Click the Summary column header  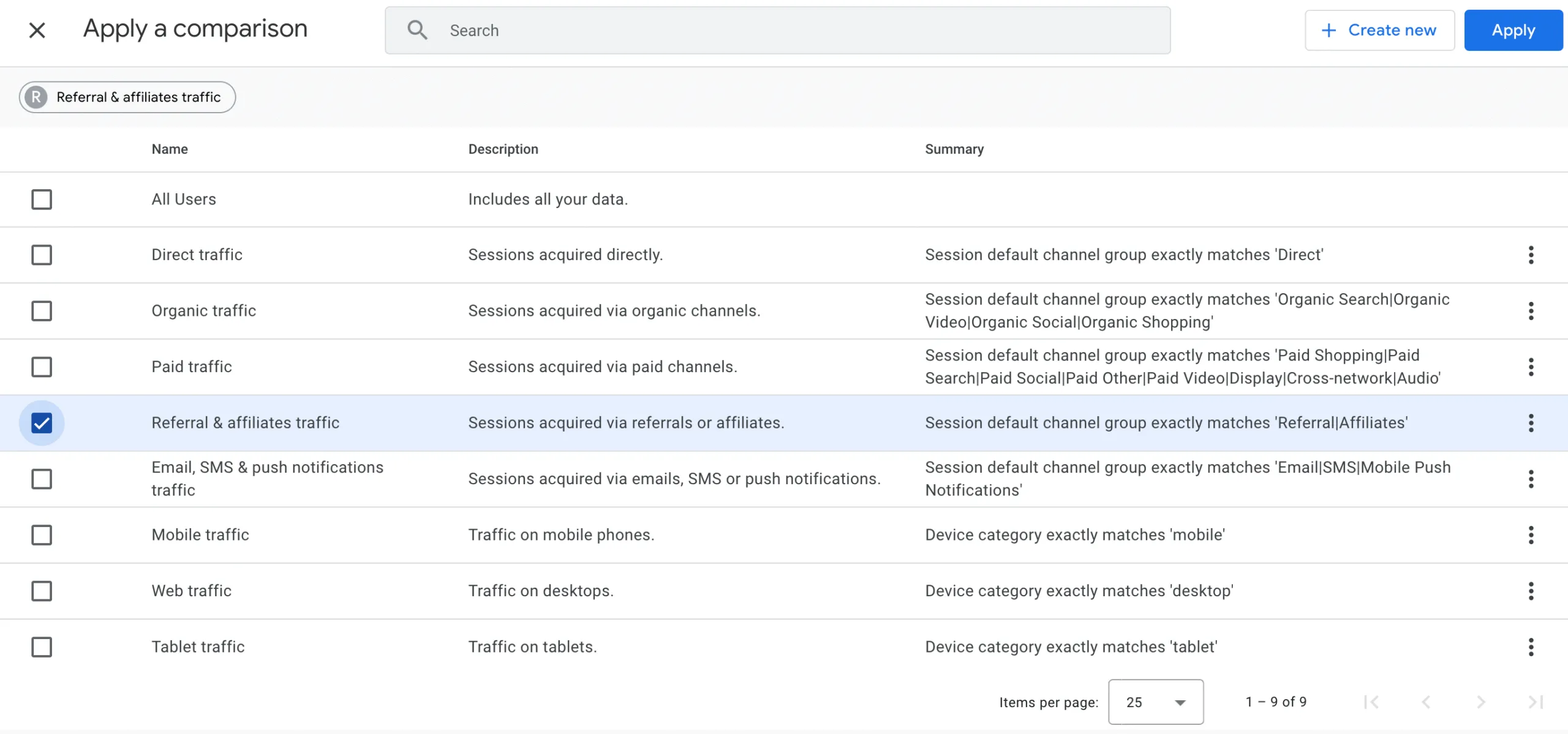(x=954, y=149)
